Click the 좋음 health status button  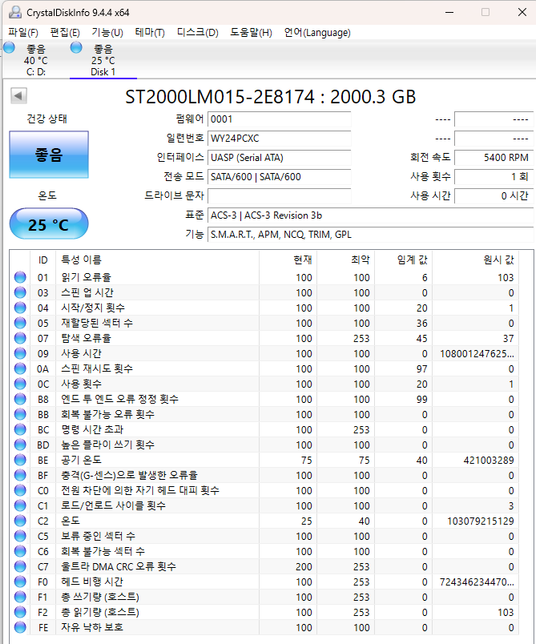click(x=49, y=154)
